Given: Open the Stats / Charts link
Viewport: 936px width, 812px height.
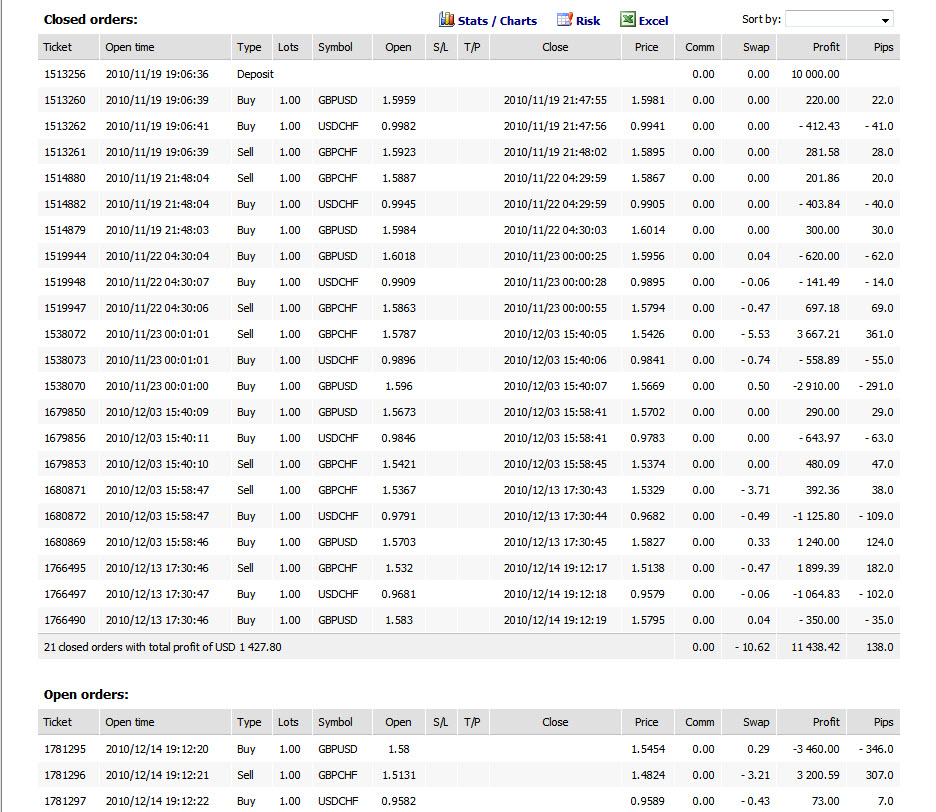Looking at the screenshot, I should pos(497,21).
